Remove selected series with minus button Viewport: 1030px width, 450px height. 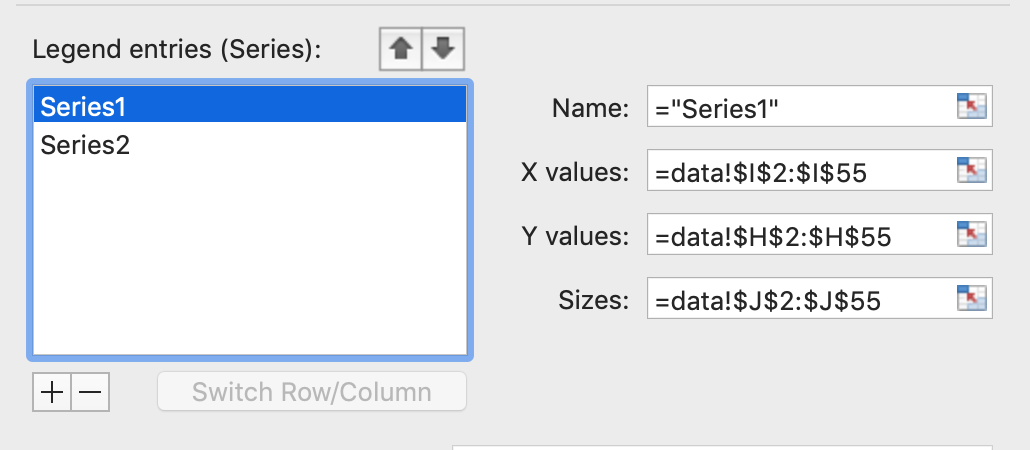coord(90,392)
